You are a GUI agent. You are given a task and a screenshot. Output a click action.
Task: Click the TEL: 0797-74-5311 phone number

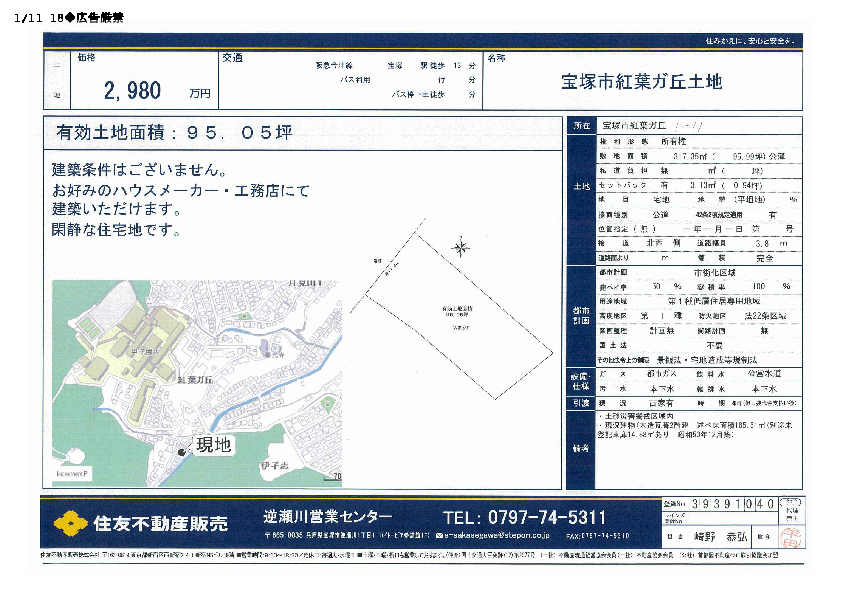[524, 517]
